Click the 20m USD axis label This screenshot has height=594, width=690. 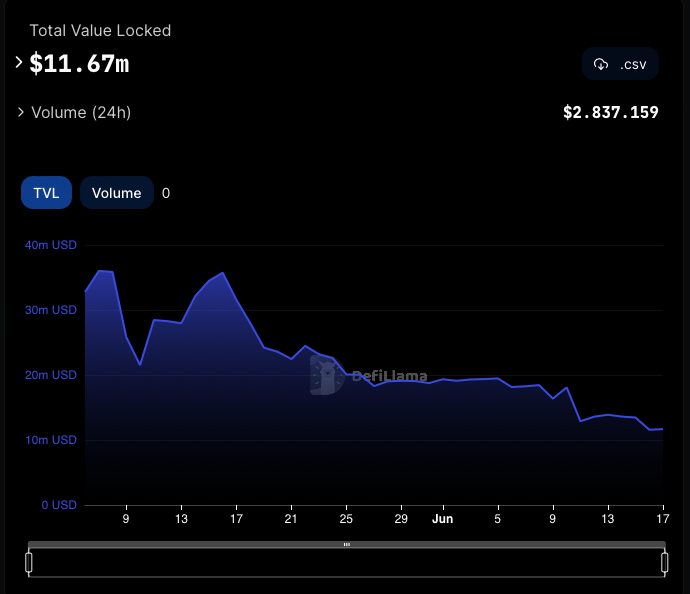51,375
